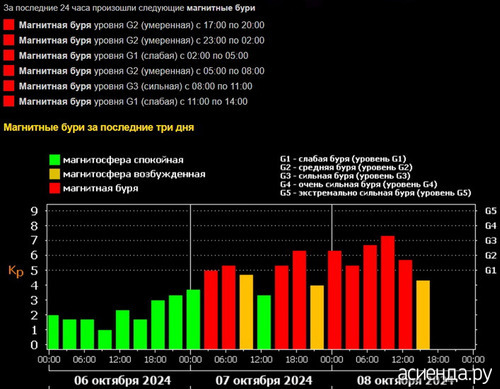Image resolution: width=500 pixels, height=389 pixels.
Task: Click red marker next to G1 storm 02:00–05:00
Action: tap(9, 55)
